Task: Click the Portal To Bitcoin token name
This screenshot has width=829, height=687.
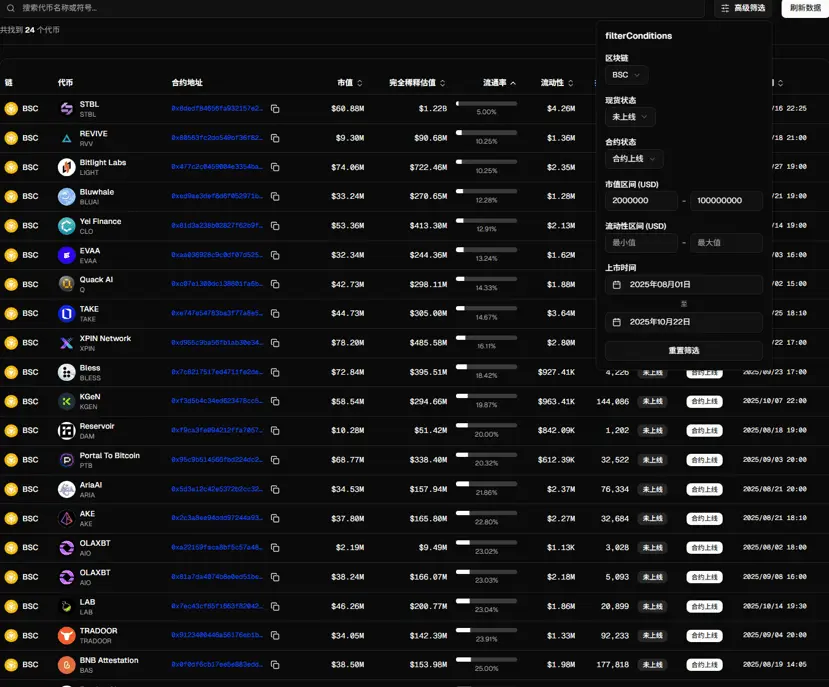Action: pos(109,455)
